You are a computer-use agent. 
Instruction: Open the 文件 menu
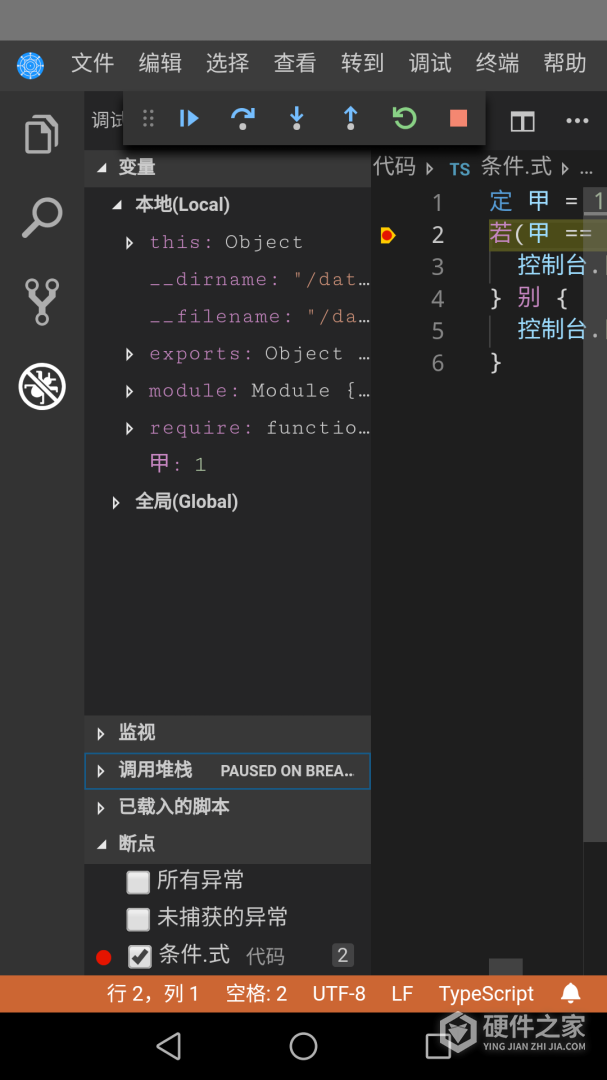point(93,63)
